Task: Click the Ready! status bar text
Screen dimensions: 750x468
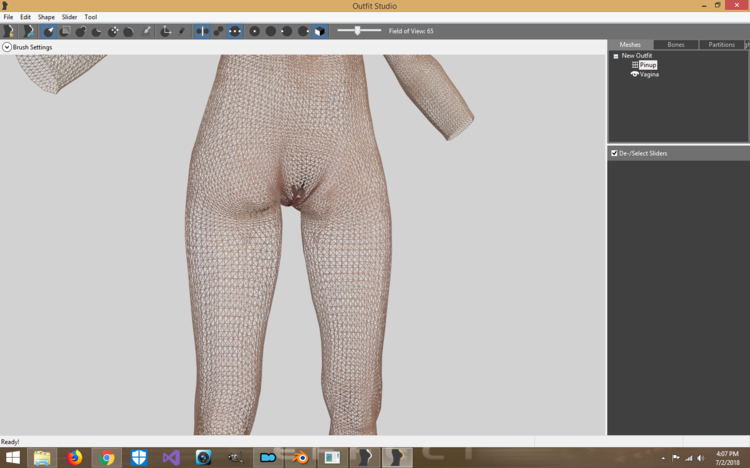Action: (x=10, y=442)
